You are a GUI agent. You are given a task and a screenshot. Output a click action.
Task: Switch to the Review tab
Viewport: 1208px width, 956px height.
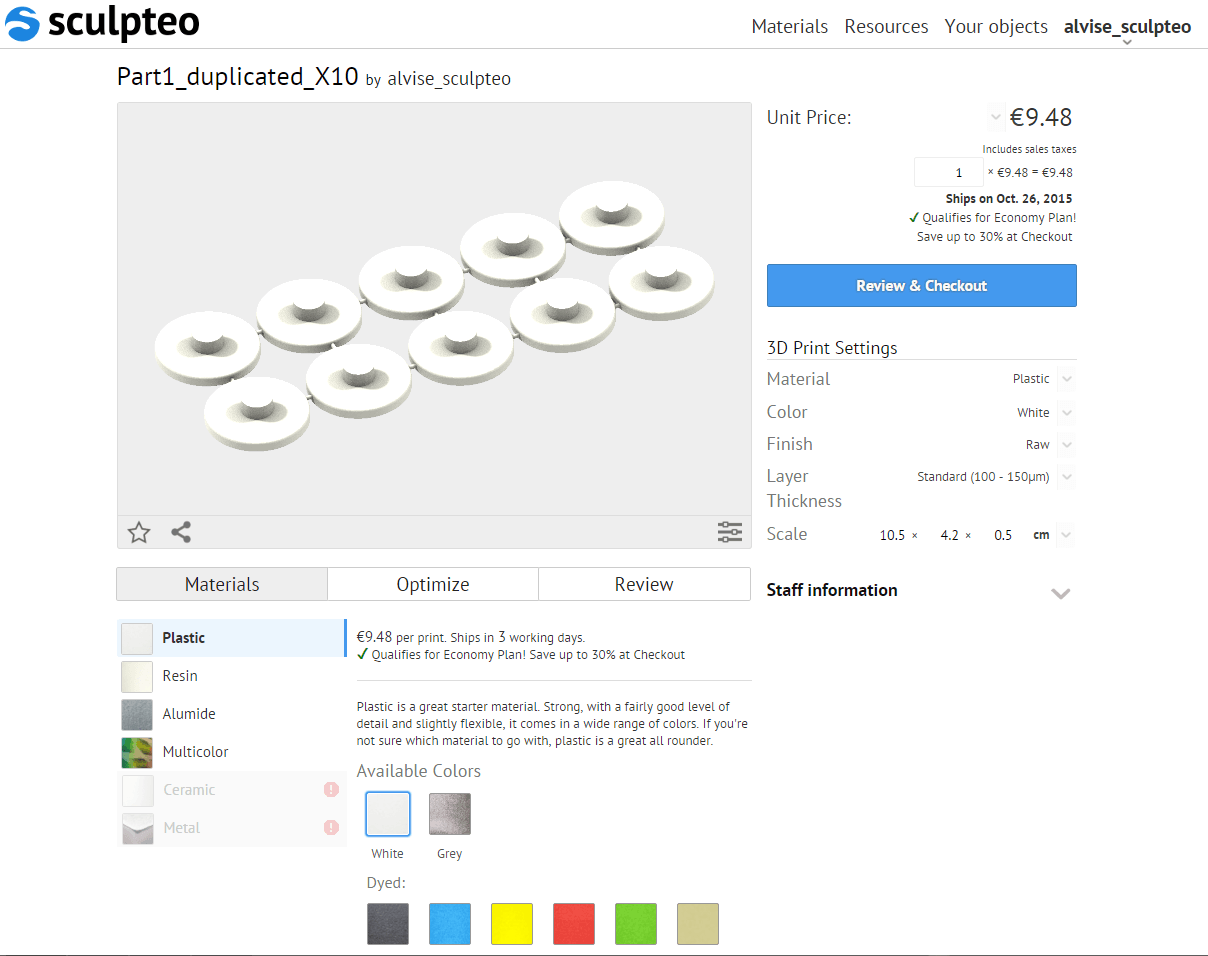coord(644,584)
